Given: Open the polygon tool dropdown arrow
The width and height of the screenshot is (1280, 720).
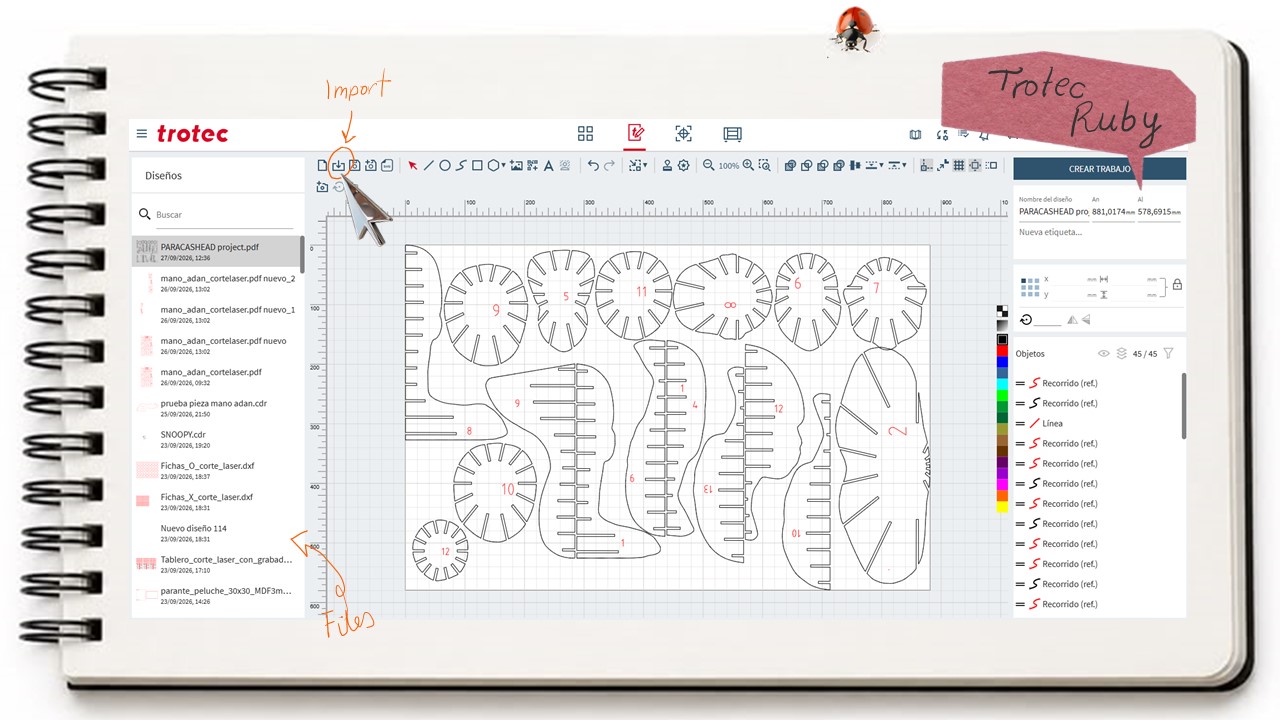Looking at the screenshot, I should (503, 166).
